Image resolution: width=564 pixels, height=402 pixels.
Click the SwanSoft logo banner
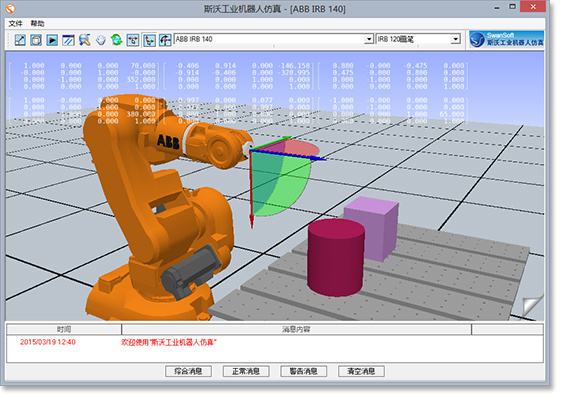pyautogui.click(x=506, y=39)
